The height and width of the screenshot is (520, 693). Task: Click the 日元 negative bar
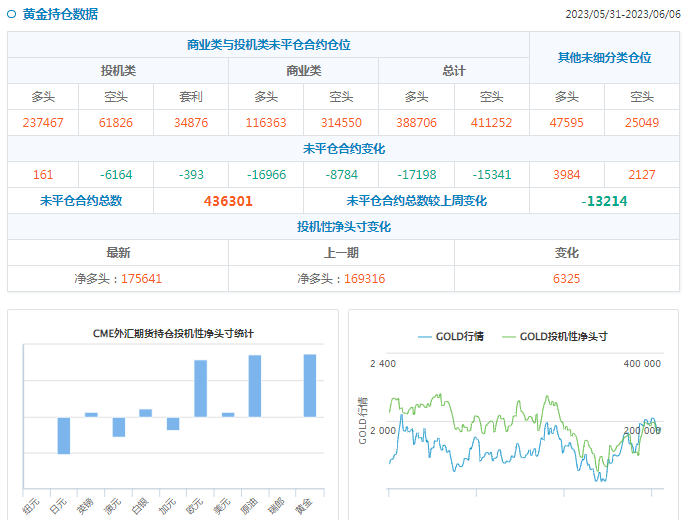(64, 435)
